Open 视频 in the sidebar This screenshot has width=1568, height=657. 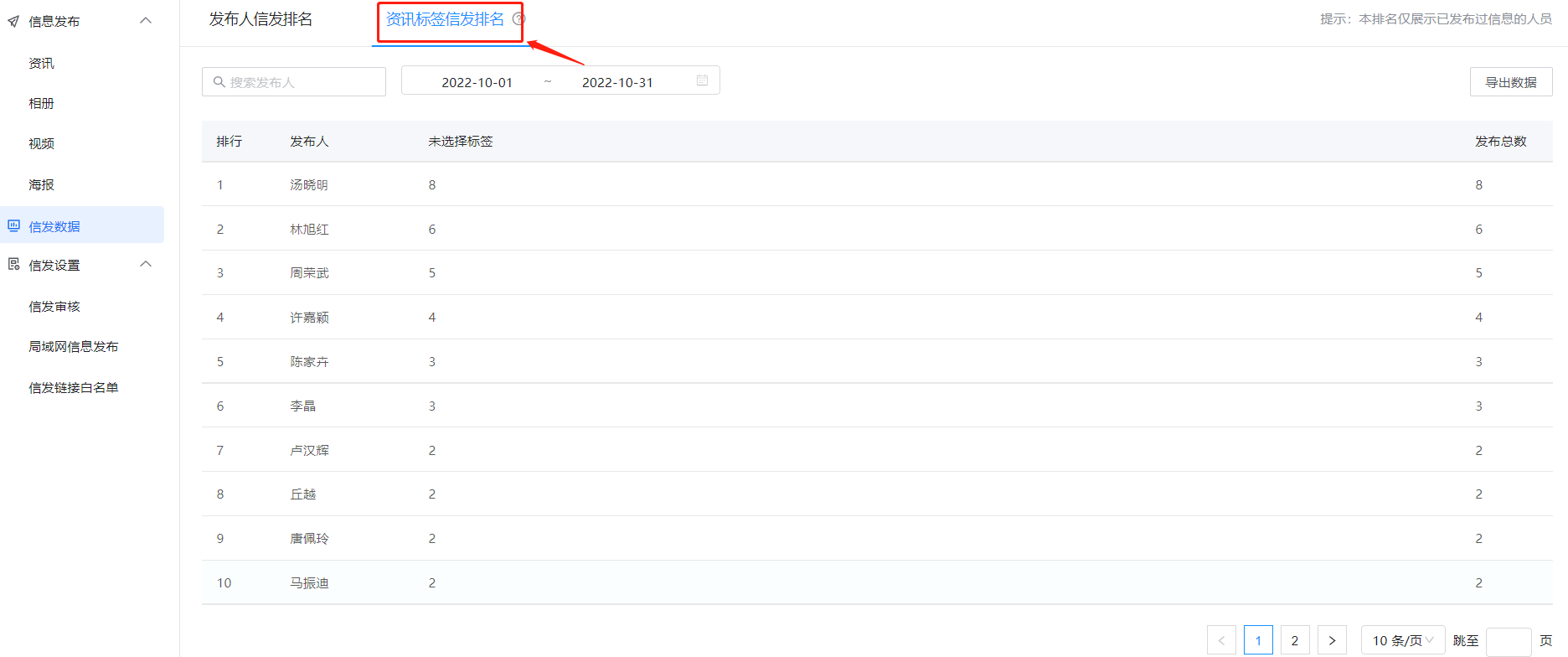click(41, 143)
